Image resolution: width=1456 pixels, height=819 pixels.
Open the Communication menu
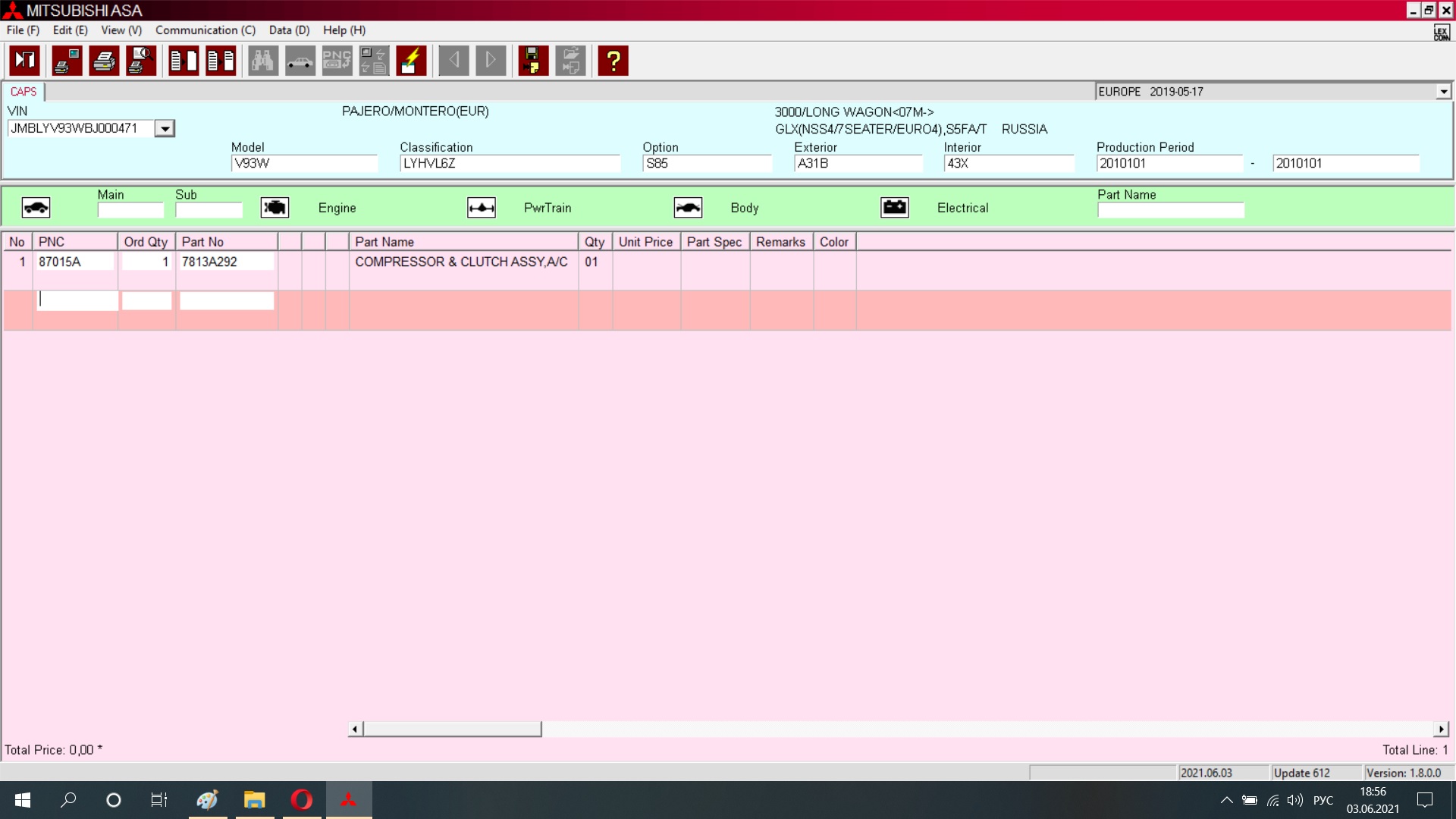click(205, 30)
